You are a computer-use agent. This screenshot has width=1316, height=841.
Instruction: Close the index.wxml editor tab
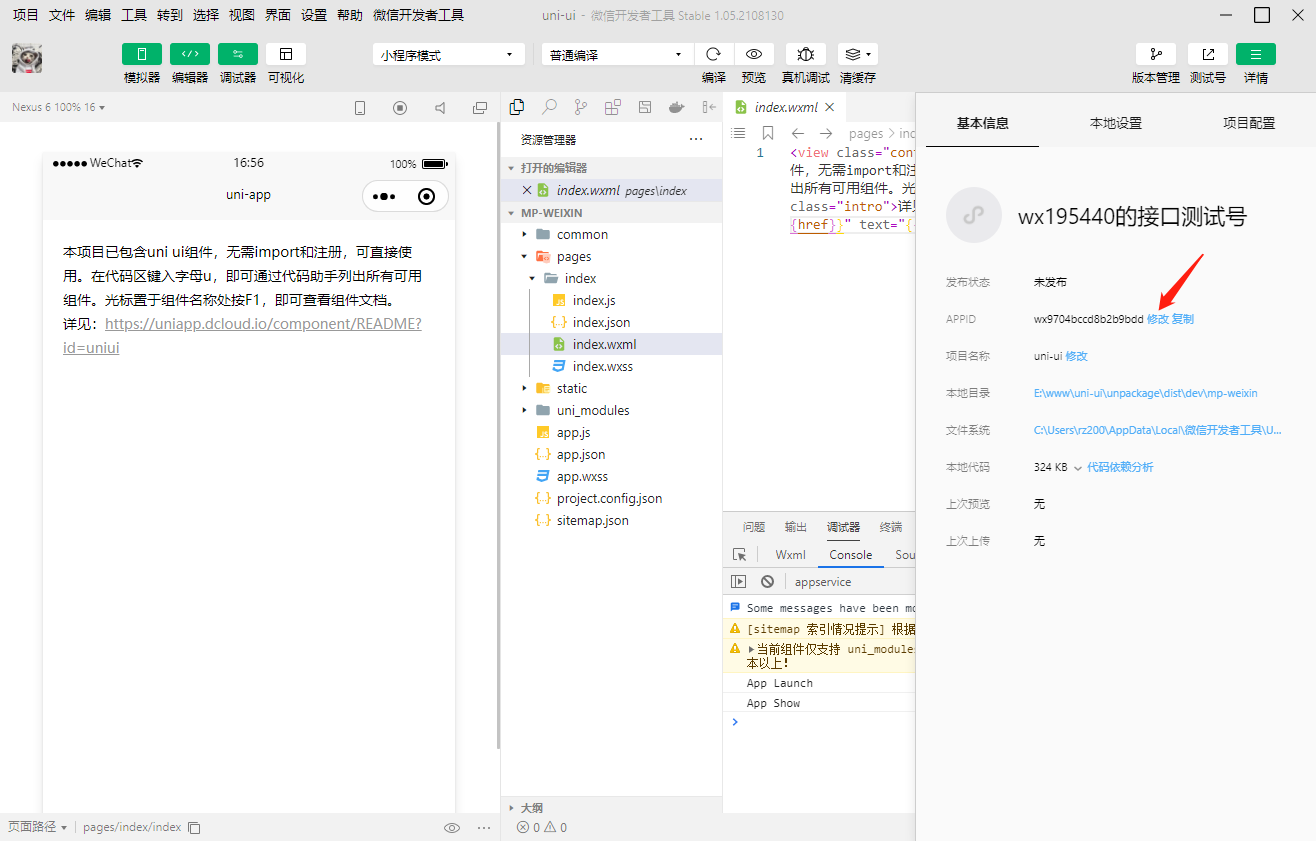tap(830, 107)
